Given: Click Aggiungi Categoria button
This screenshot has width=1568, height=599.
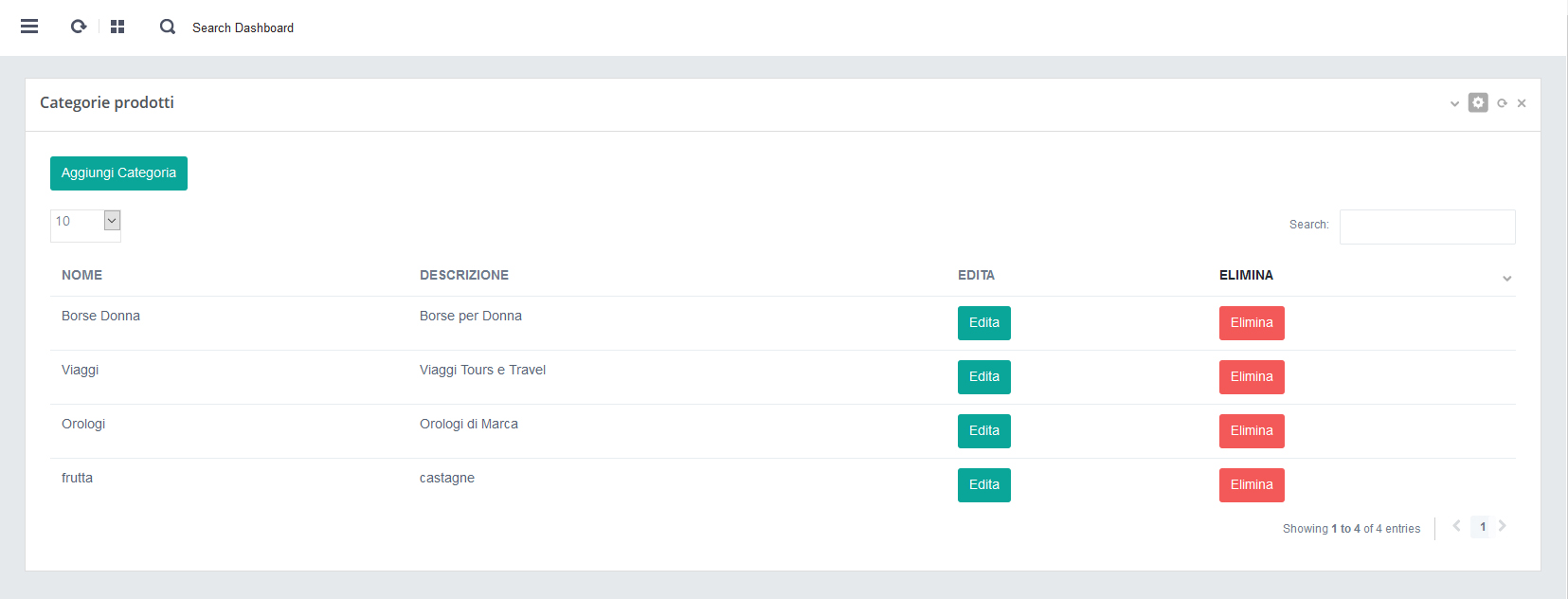Looking at the screenshot, I should pyautogui.click(x=118, y=173).
